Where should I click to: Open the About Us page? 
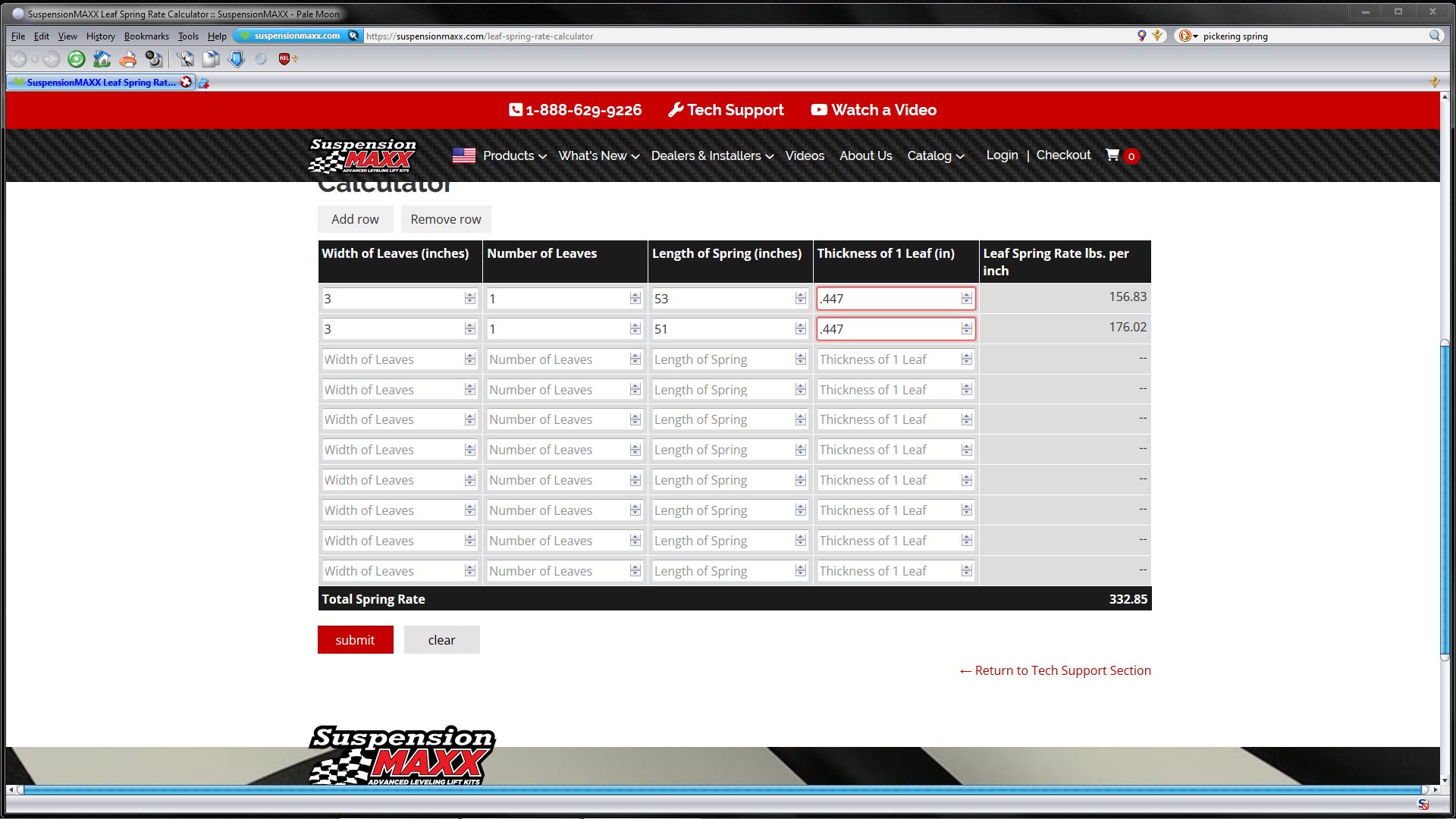[865, 155]
